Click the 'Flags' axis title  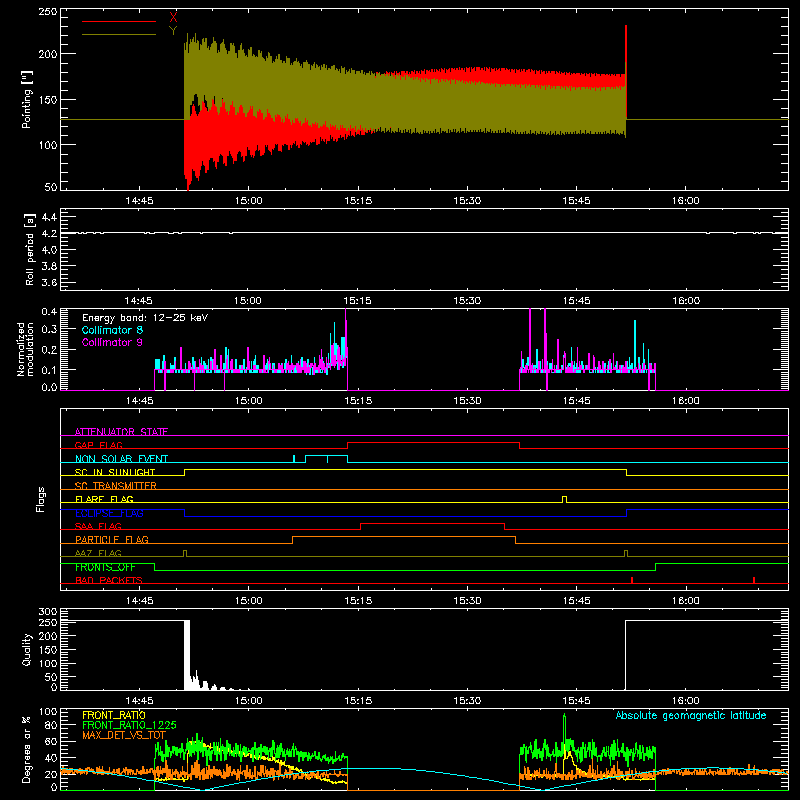(40, 499)
